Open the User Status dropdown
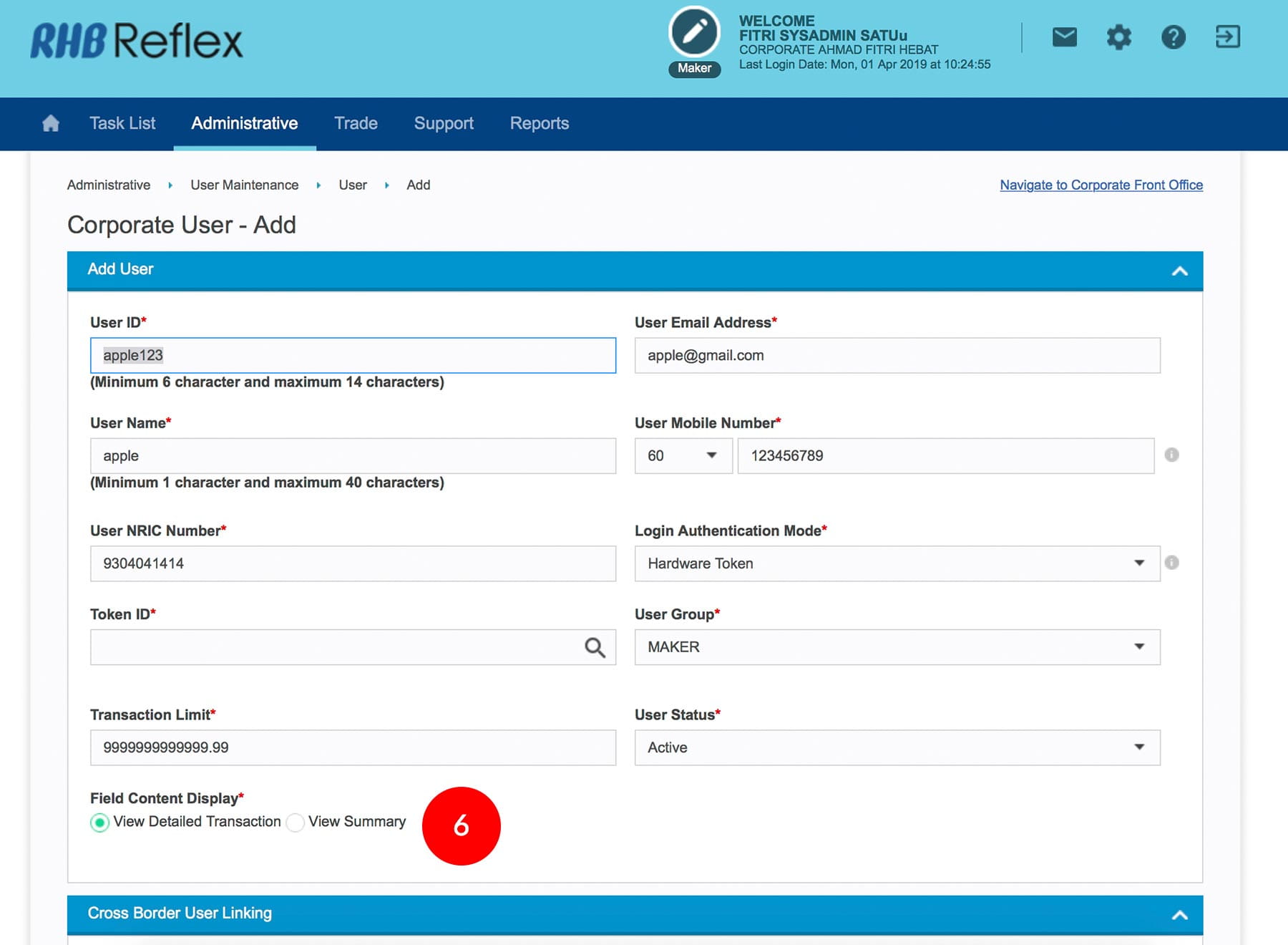This screenshot has height=945, width=1288. click(897, 747)
